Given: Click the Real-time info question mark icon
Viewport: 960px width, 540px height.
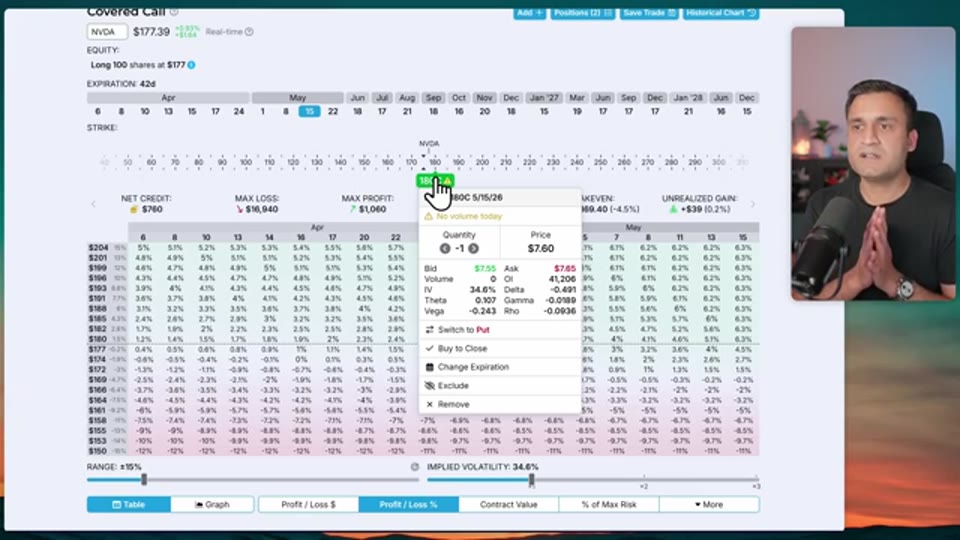Looking at the screenshot, I should coord(249,32).
